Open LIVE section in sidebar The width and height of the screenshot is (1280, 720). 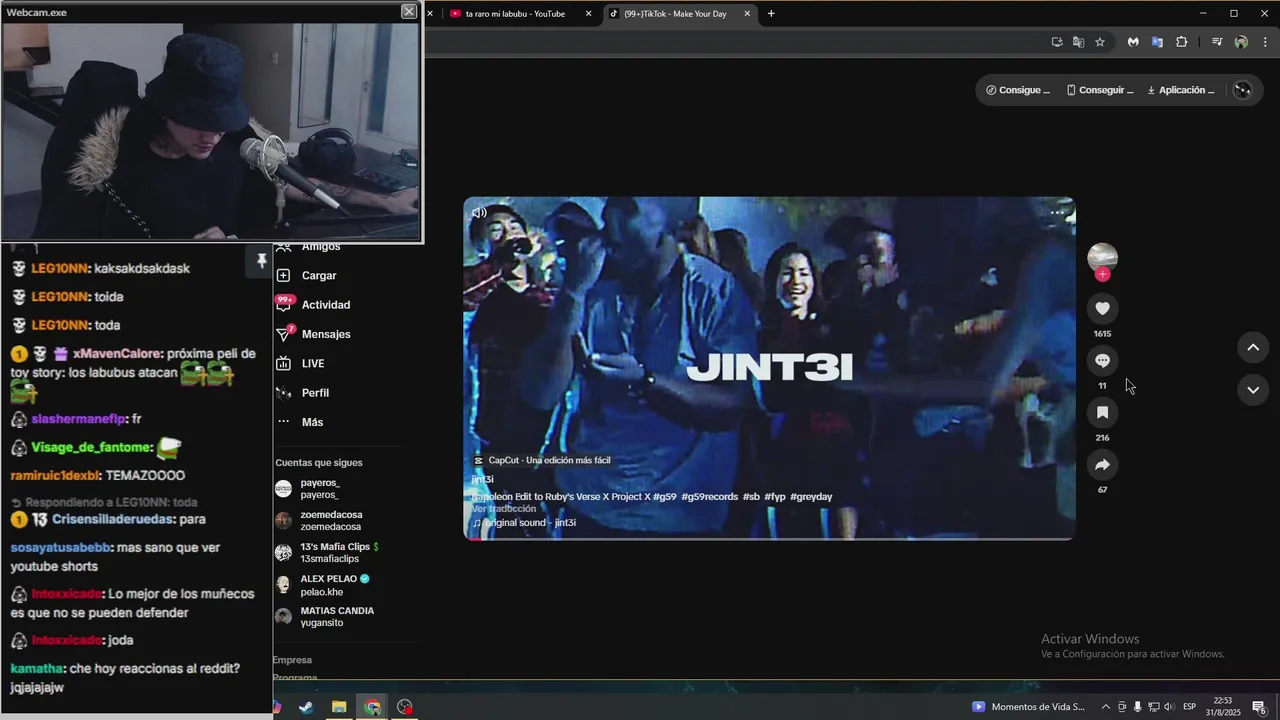[x=300, y=363]
